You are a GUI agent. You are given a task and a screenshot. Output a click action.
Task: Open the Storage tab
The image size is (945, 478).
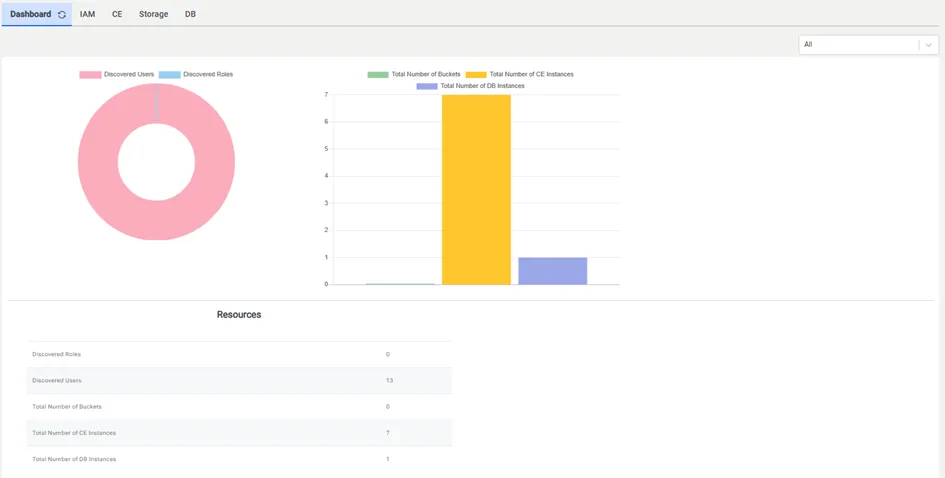[154, 14]
